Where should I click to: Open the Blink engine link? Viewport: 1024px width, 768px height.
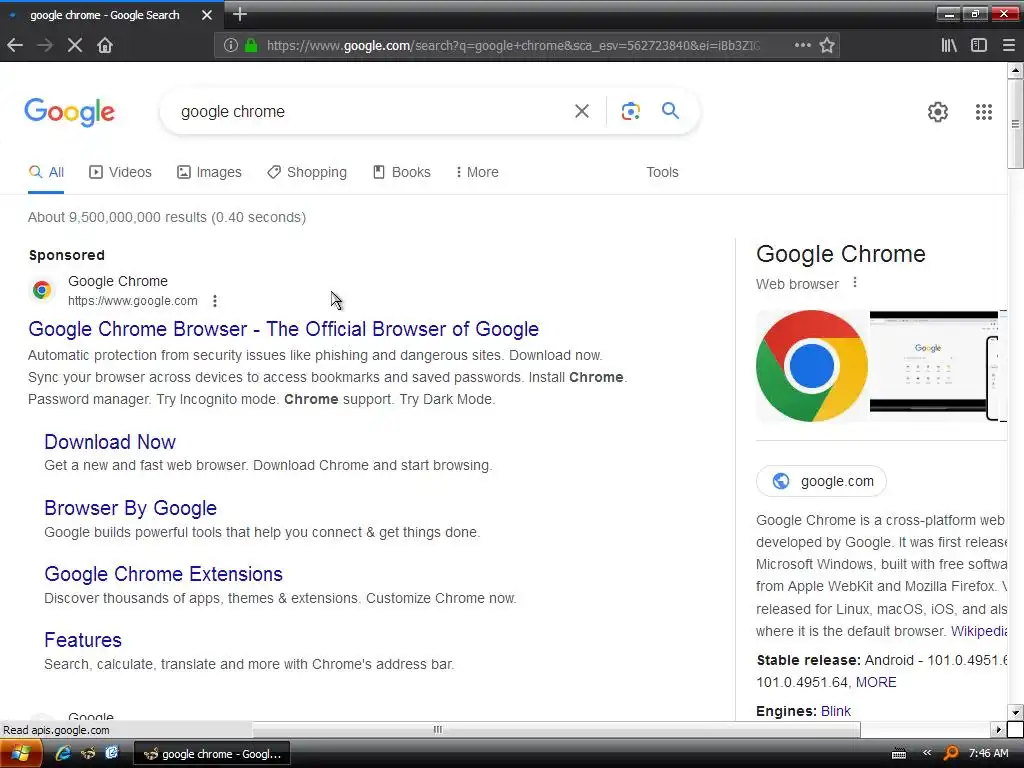coord(835,711)
